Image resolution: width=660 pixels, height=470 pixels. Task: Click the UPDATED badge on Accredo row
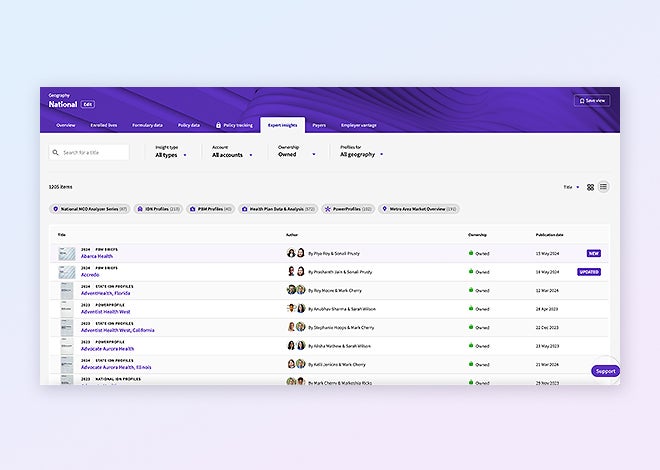[x=589, y=272]
